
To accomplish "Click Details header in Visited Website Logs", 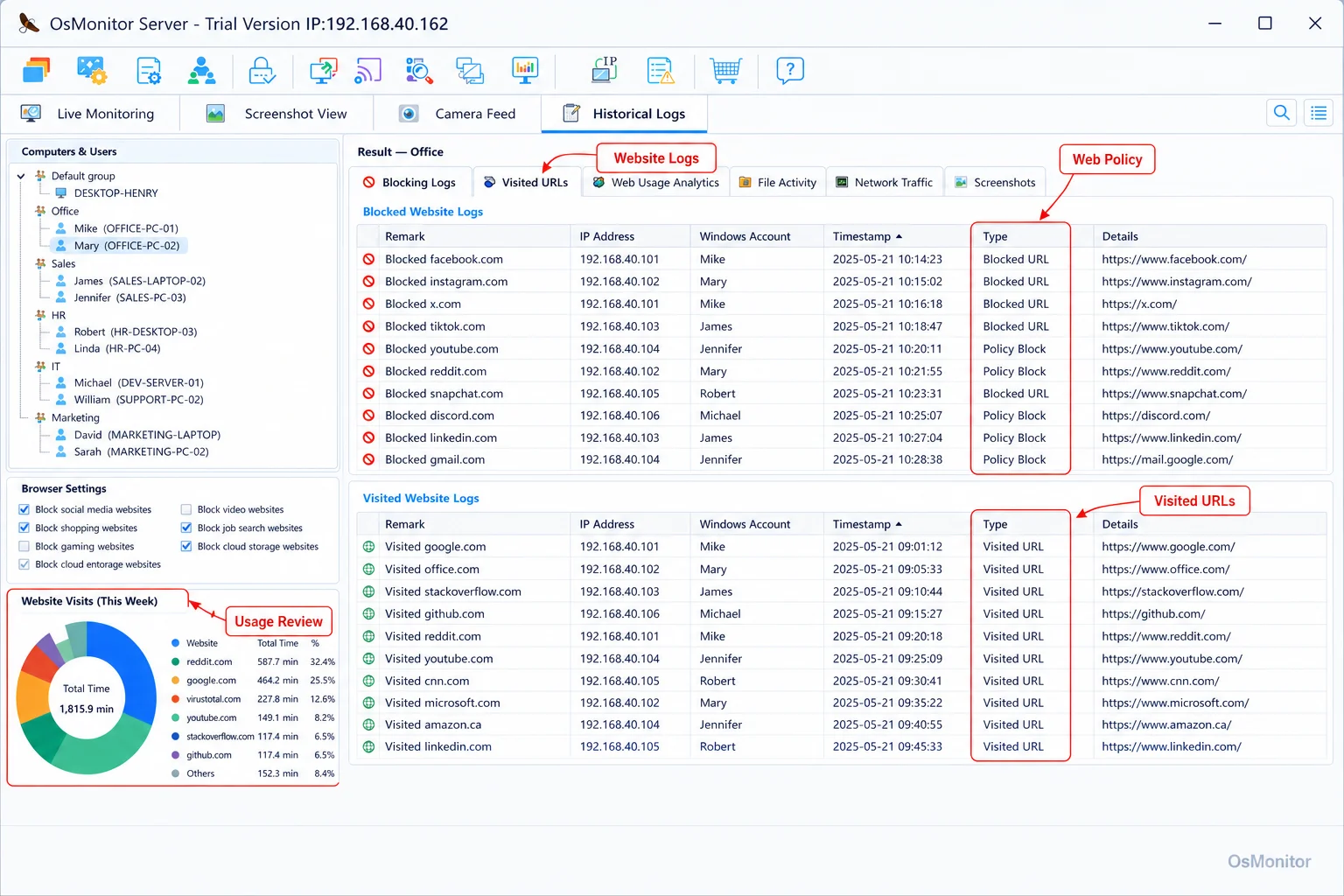I will coord(1120,524).
